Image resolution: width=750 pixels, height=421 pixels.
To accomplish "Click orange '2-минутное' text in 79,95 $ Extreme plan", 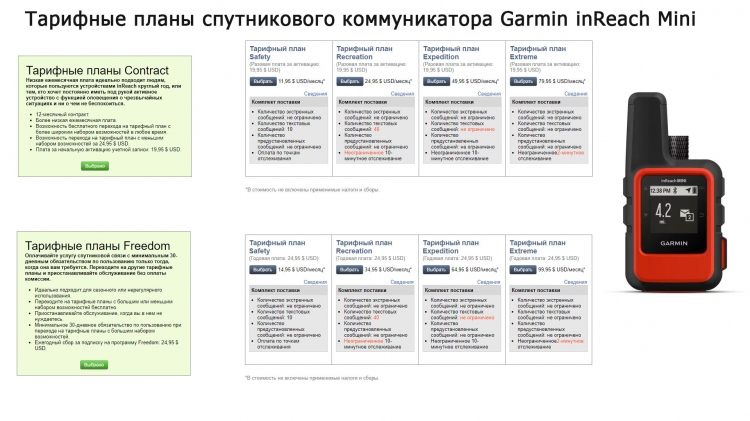I will click(x=571, y=153).
